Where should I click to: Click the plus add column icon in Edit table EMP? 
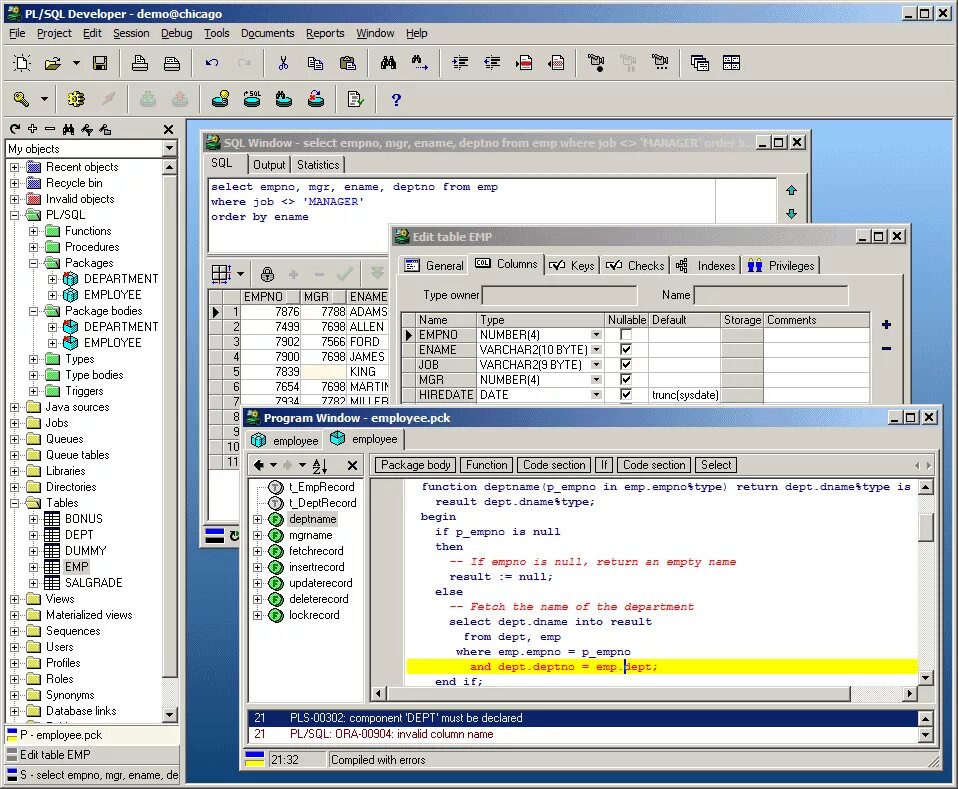(x=887, y=325)
